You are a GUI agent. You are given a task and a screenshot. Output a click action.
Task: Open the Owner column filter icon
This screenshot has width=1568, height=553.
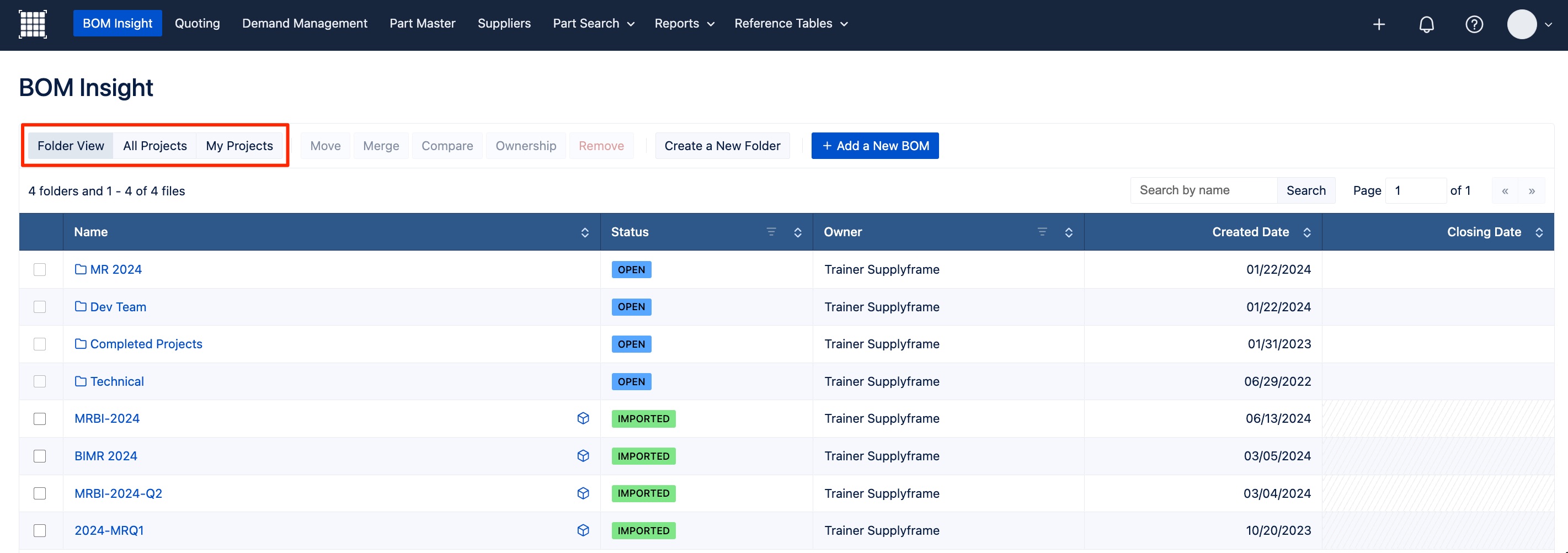1042,232
